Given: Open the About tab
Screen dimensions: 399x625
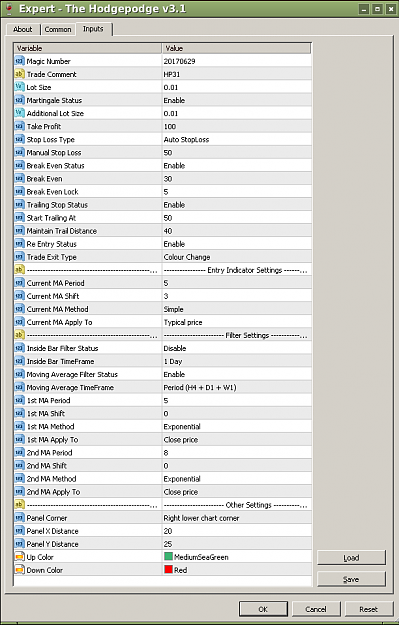Looking at the screenshot, I should pos(23,29).
